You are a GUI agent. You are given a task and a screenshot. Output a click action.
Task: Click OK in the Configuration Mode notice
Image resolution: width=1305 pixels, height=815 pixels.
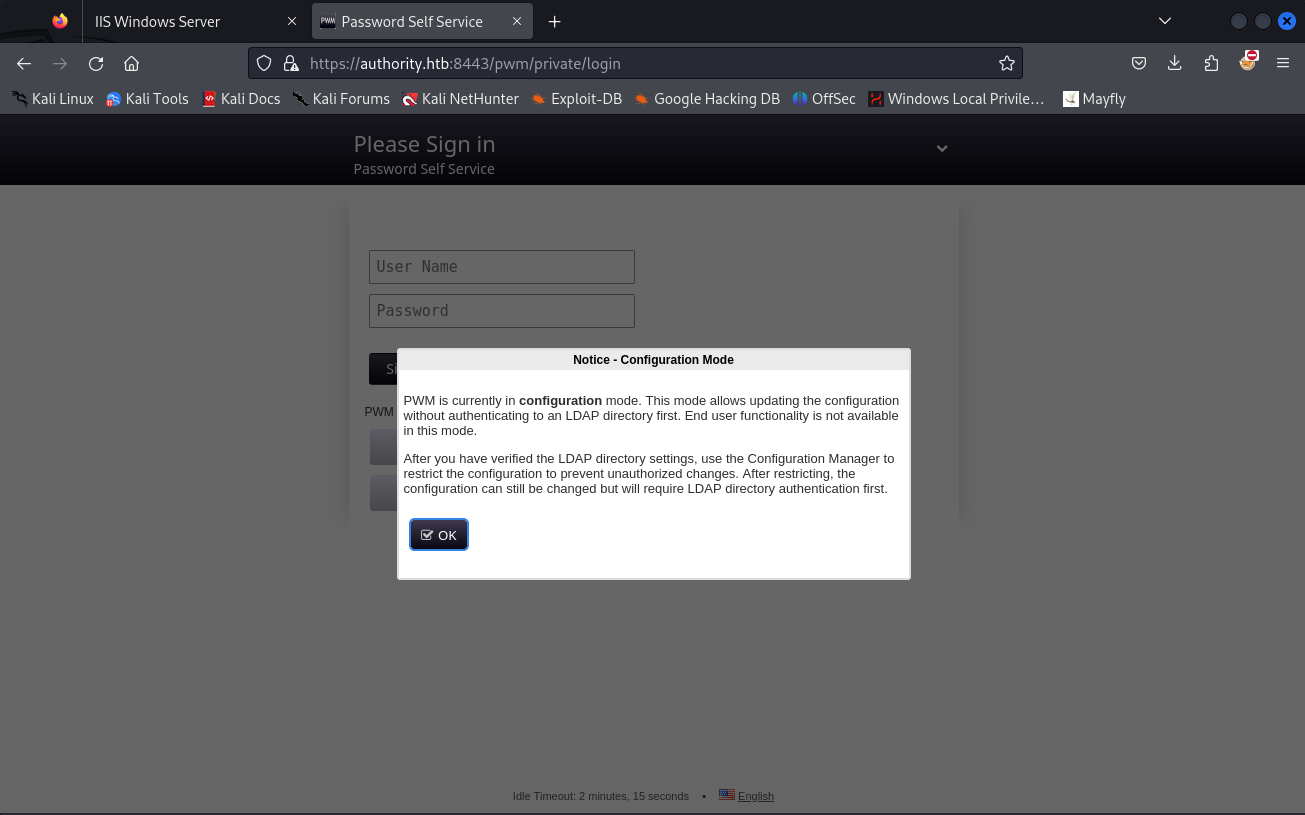[x=438, y=535]
